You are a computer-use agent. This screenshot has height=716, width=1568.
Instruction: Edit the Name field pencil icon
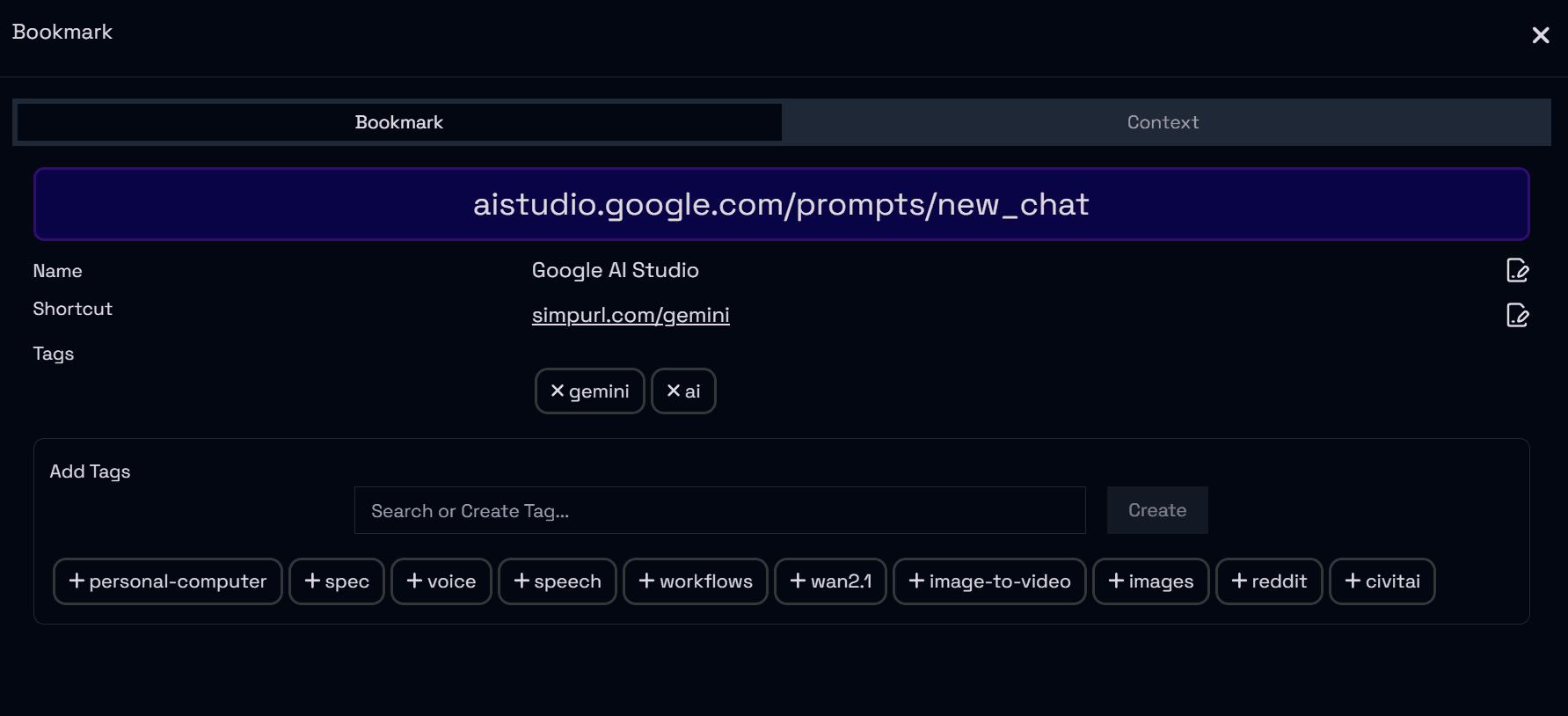coord(1517,270)
